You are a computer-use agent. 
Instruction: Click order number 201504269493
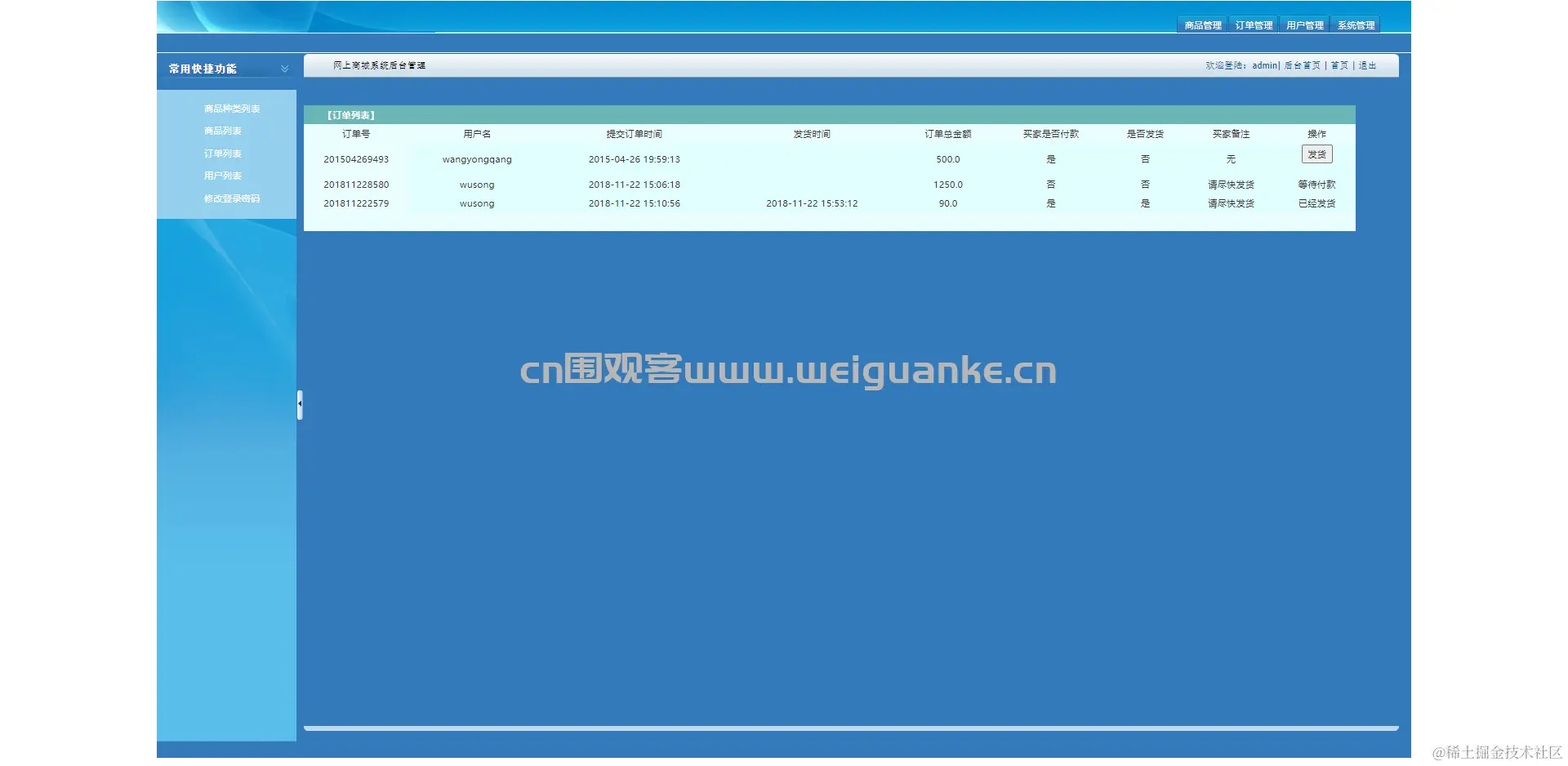click(356, 159)
